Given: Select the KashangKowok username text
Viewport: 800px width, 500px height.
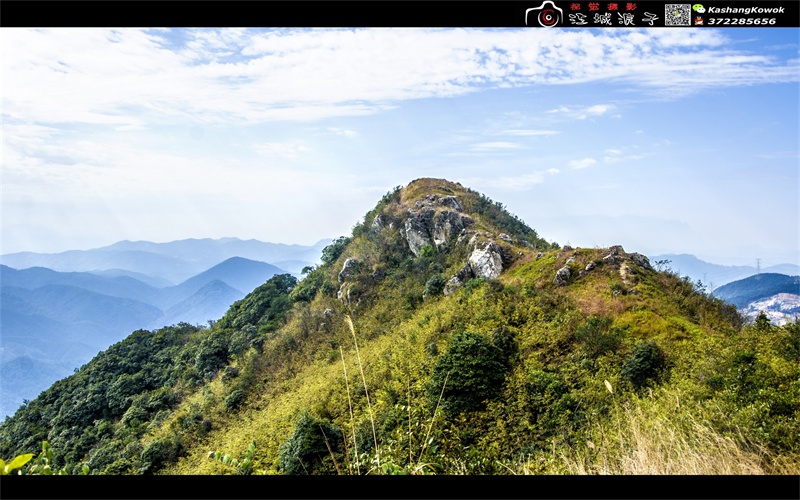Looking at the screenshot, I should pyautogui.click(x=746, y=9).
